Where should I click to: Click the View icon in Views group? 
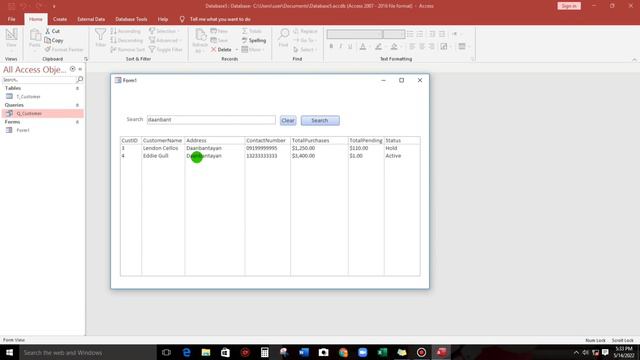click(x=11, y=35)
